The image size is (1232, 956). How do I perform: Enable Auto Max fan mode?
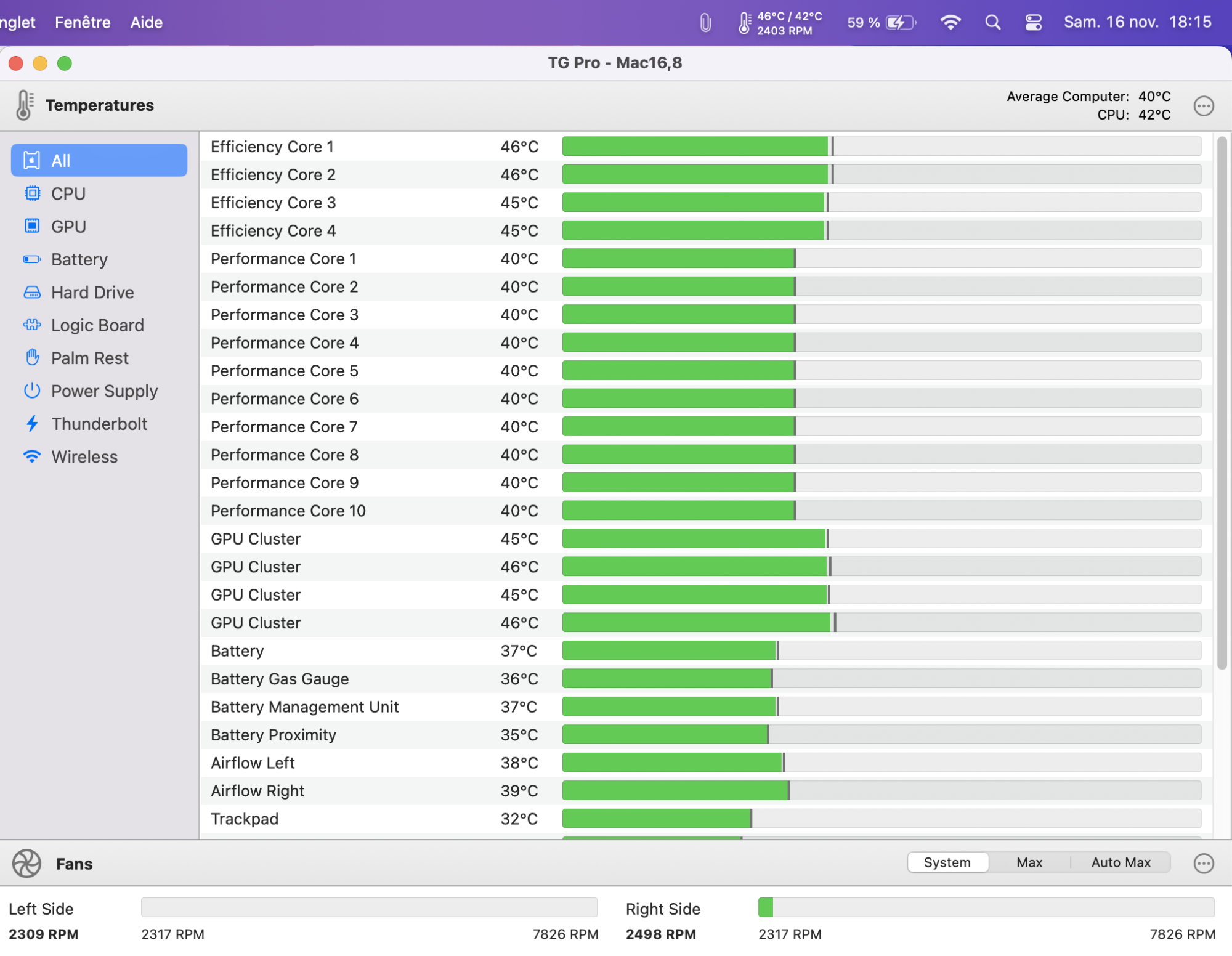click(1121, 862)
